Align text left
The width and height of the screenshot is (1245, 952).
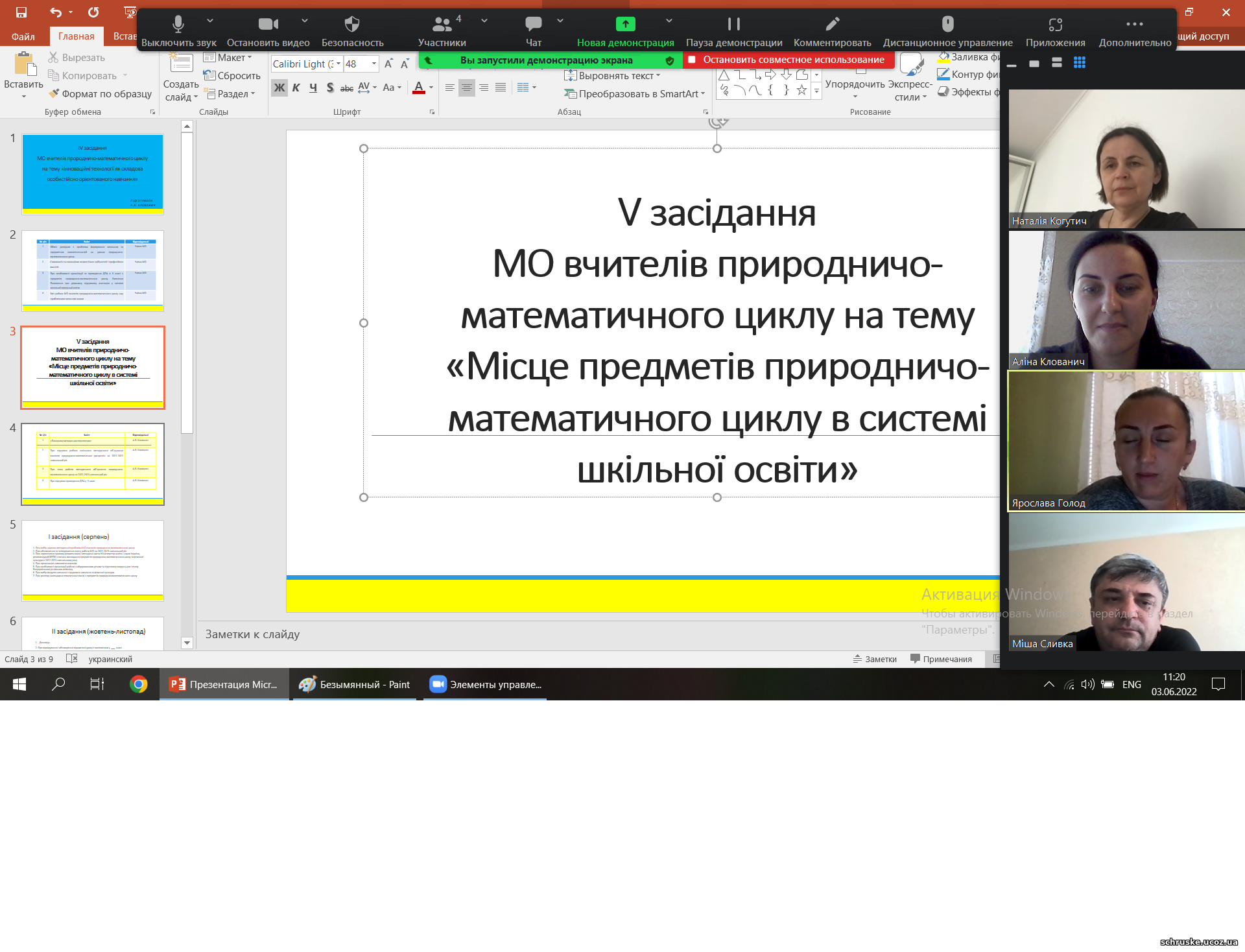pyautogui.click(x=450, y=88)
